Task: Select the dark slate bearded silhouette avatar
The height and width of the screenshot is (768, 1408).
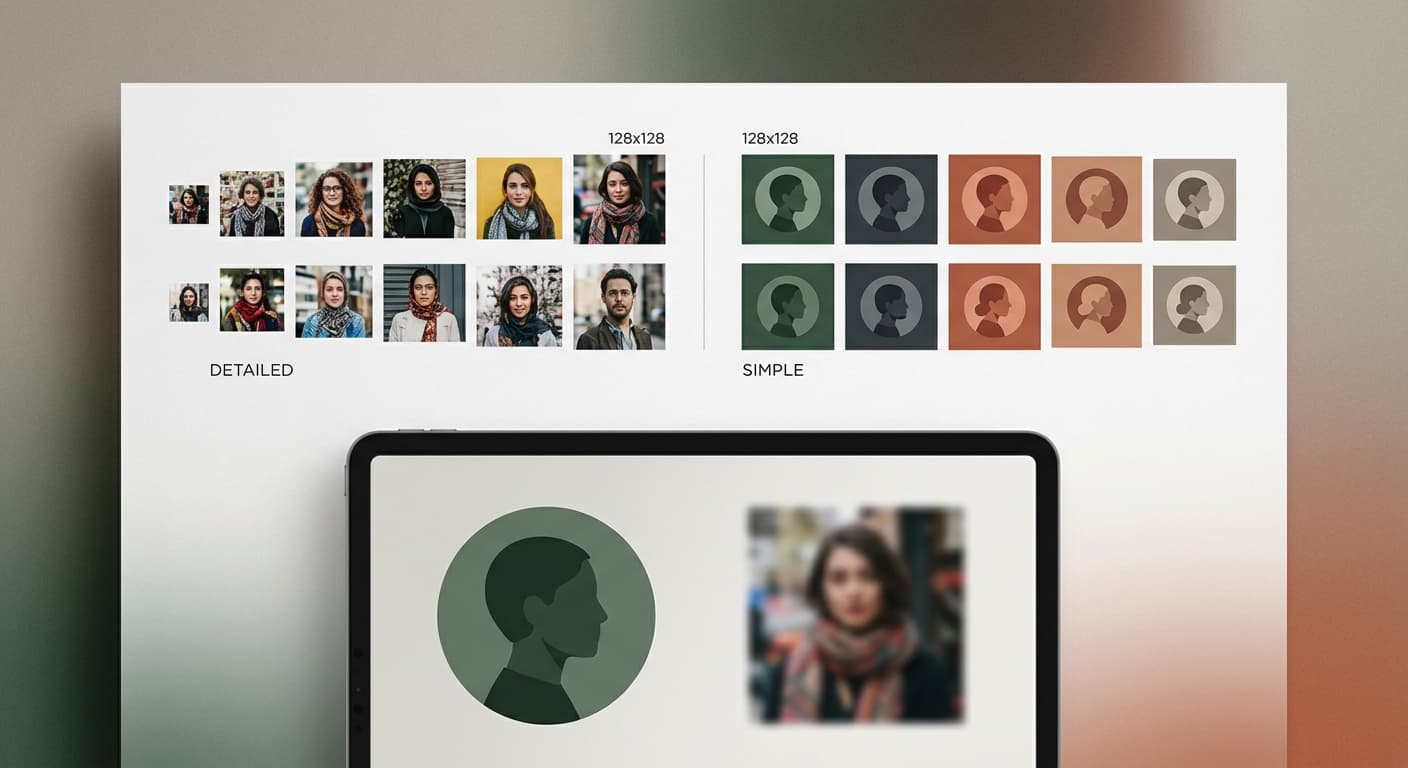Action: click(891, 306)
